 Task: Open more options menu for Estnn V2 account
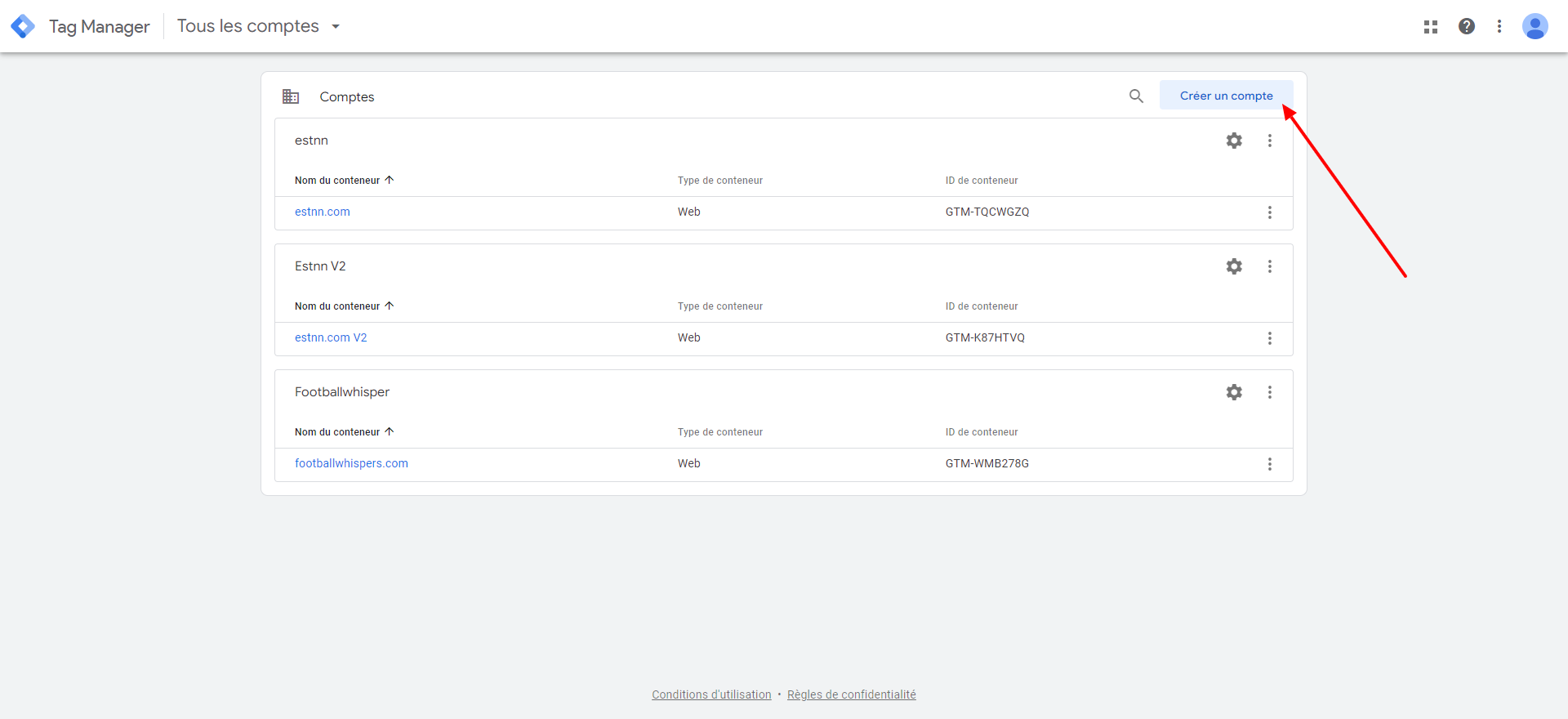pyautogui.click(x=1270, y=266)
